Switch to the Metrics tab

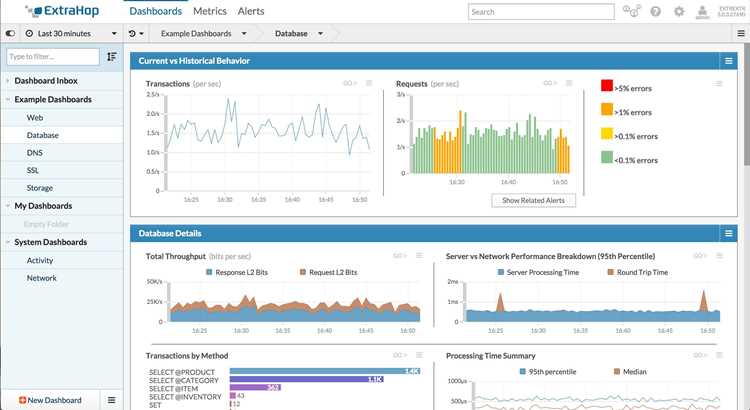pyautogui.click(x=210, y=11)
